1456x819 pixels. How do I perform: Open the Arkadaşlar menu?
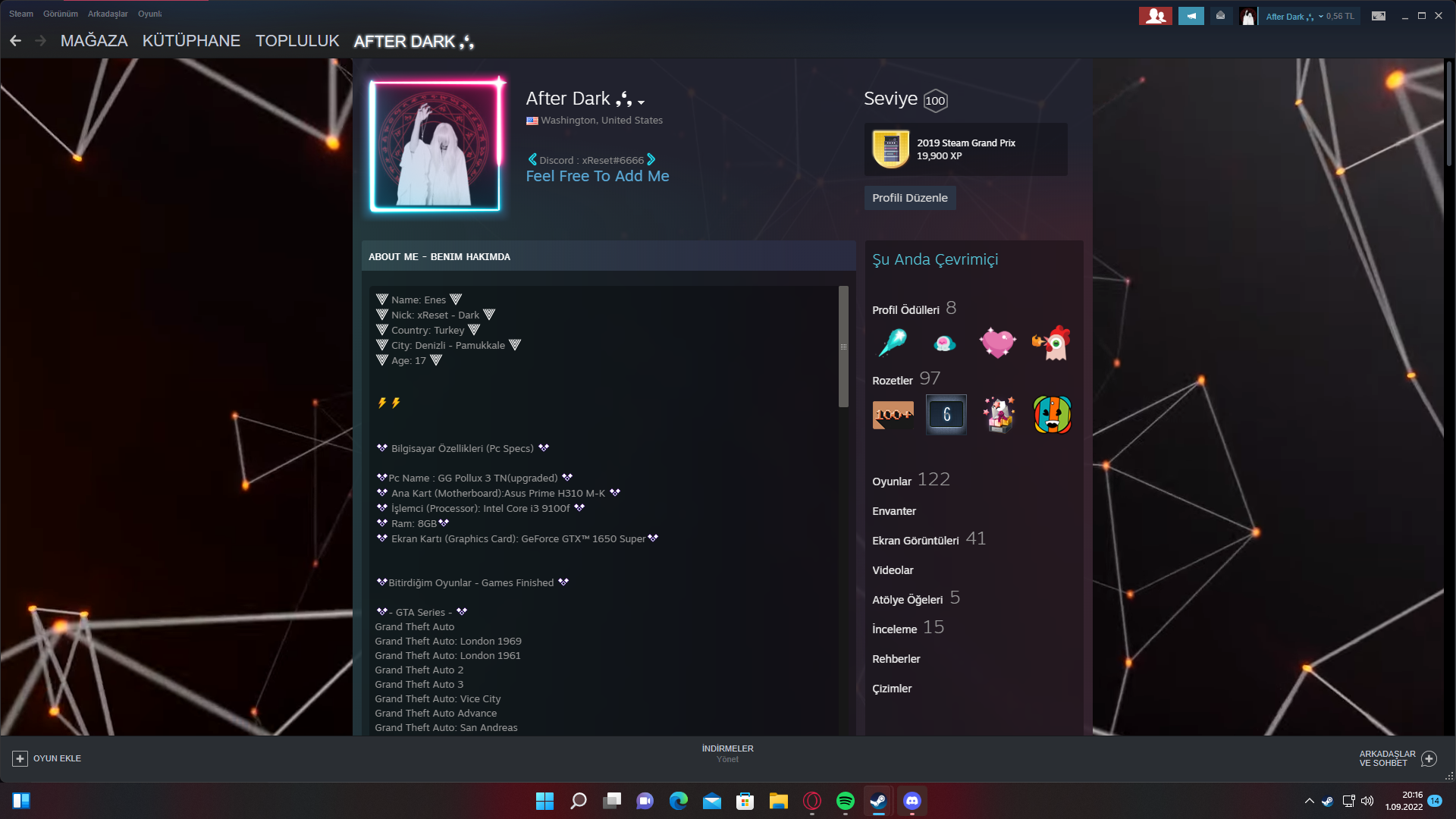(108, 14)
